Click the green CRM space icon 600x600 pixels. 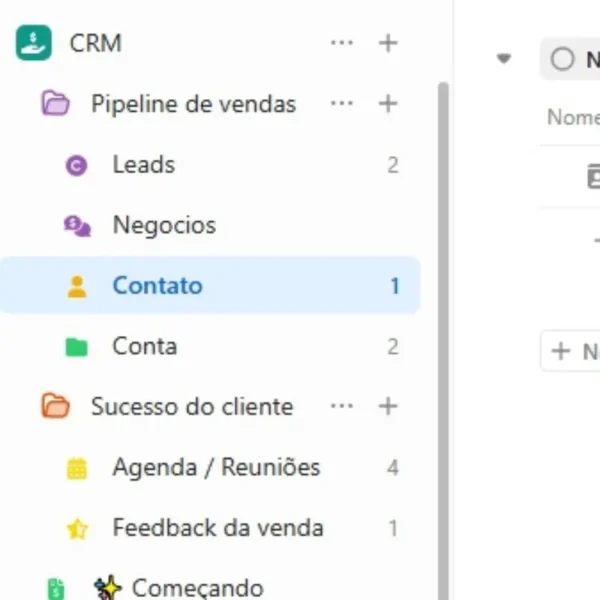(33, 43)
